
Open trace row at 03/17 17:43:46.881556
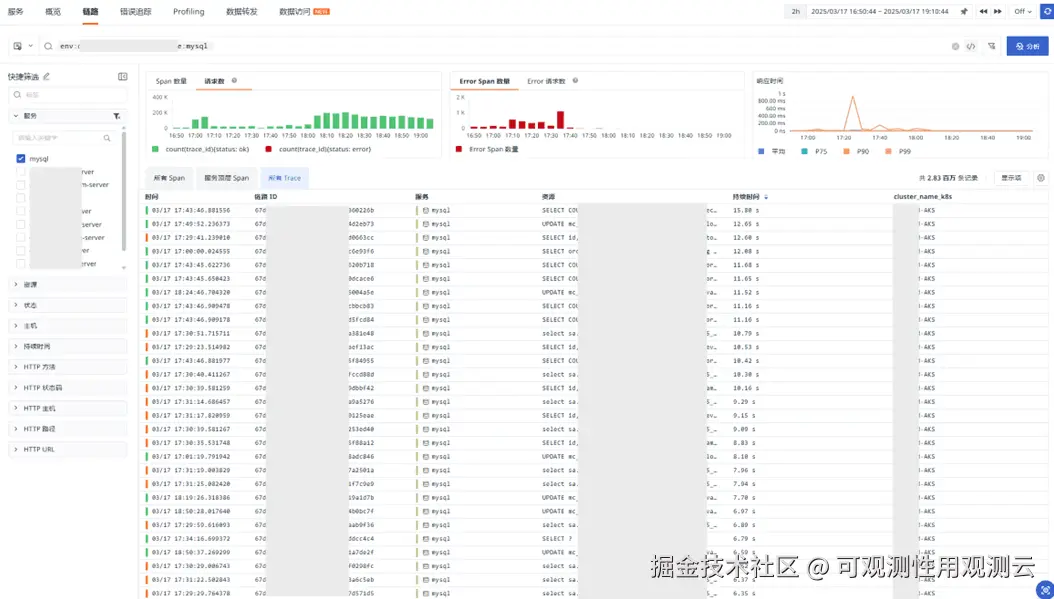pos(596,210)
